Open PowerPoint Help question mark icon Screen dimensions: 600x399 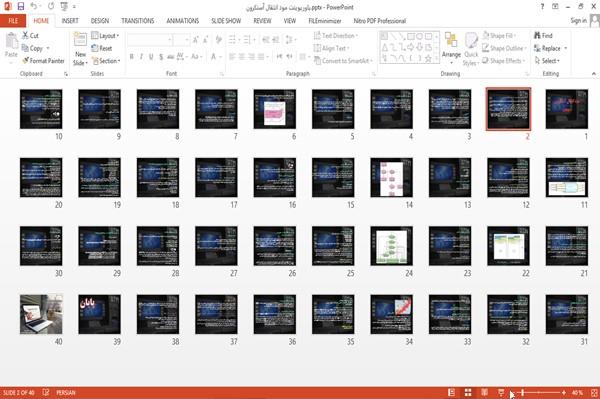coord(542,7)
